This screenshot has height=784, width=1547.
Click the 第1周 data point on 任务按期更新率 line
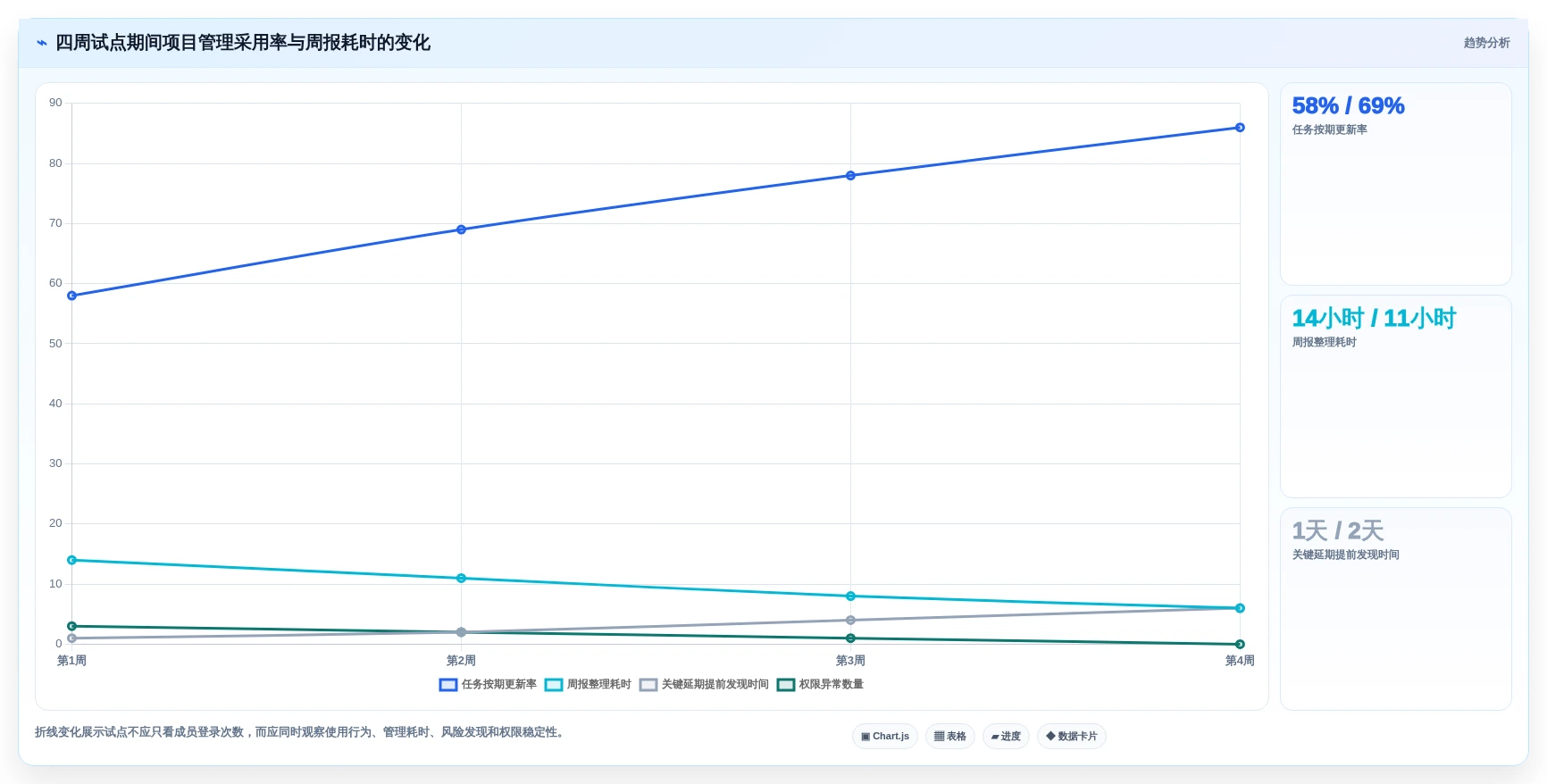(72, 296)
